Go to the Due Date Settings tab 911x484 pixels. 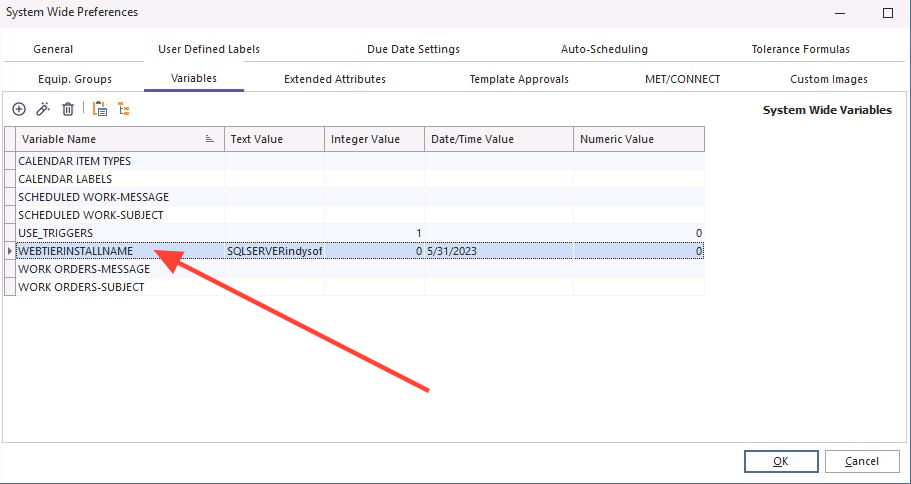click(413, 49)
